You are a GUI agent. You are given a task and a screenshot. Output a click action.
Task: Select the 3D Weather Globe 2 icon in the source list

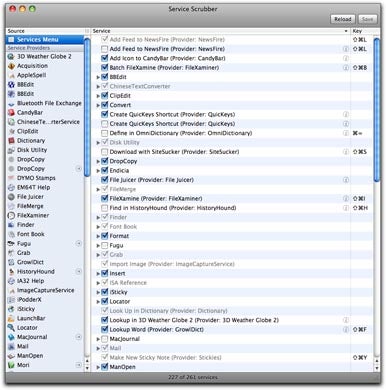pos(11,57)
